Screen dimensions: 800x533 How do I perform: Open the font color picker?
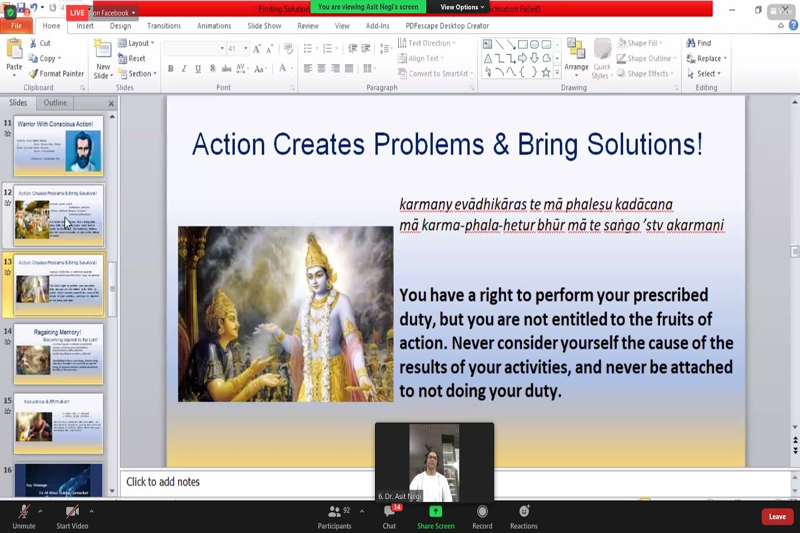point(284,69)
